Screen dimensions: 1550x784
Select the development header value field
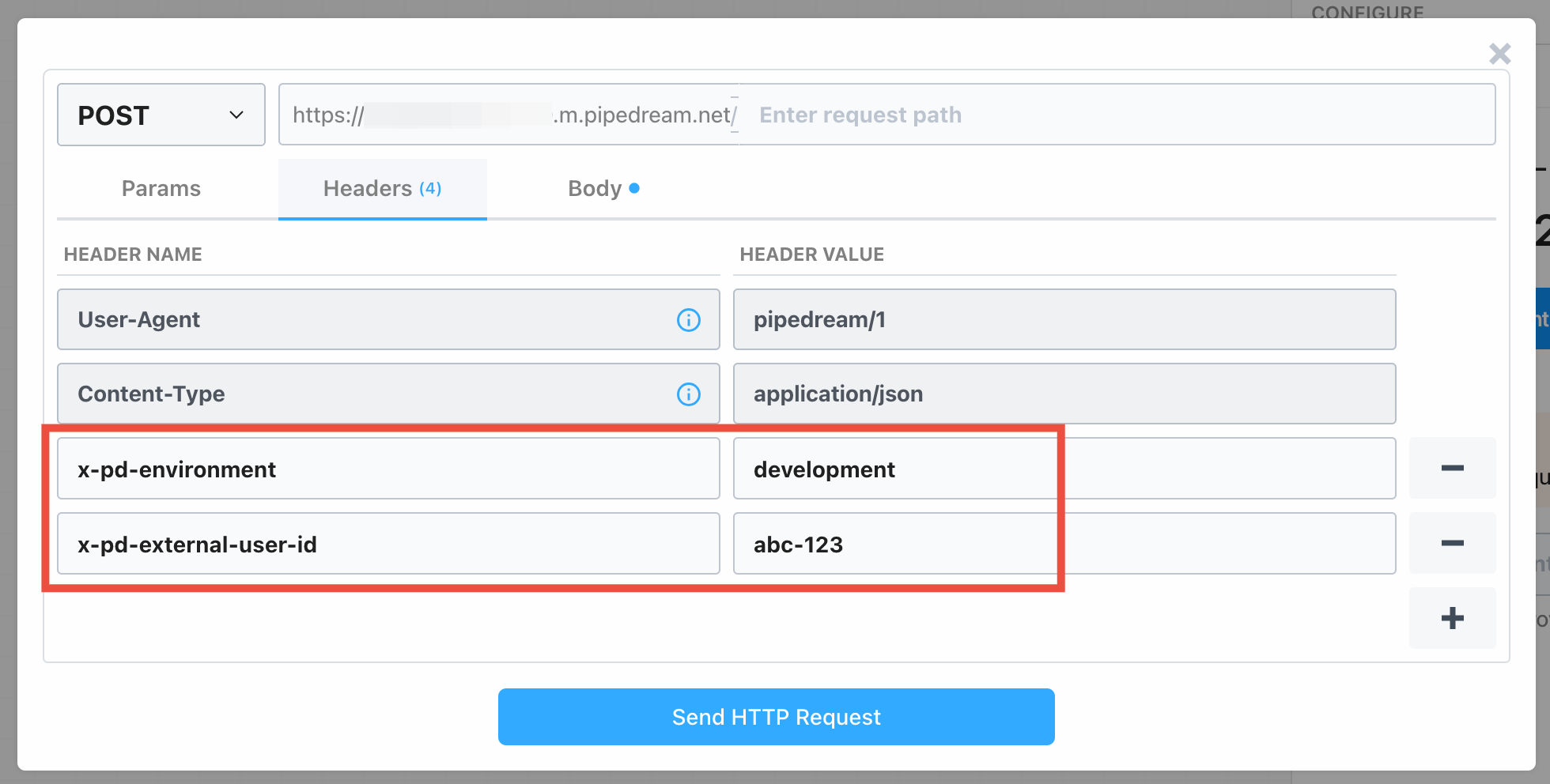(x=894, y=468)
